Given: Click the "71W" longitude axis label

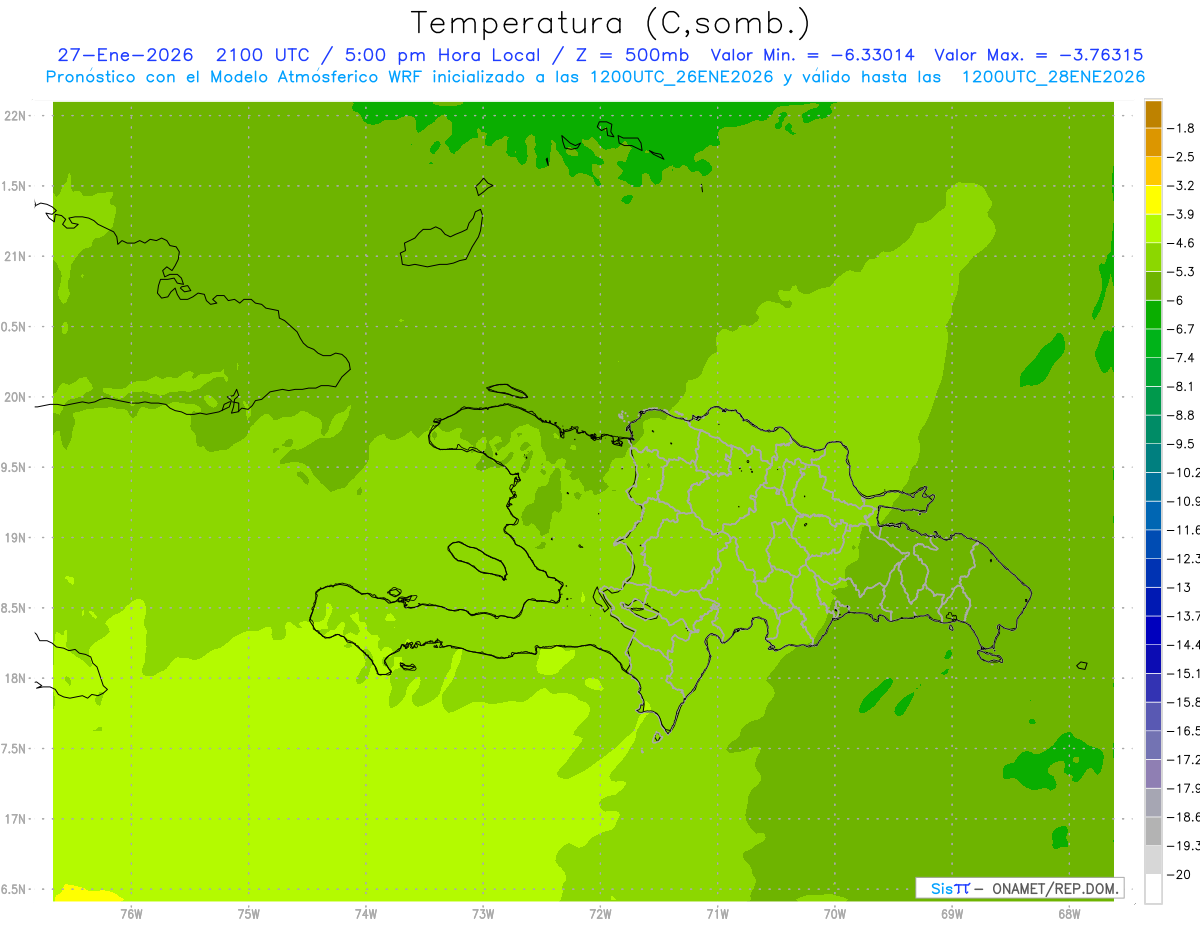Looking at the screenshot, I should 717,913.
